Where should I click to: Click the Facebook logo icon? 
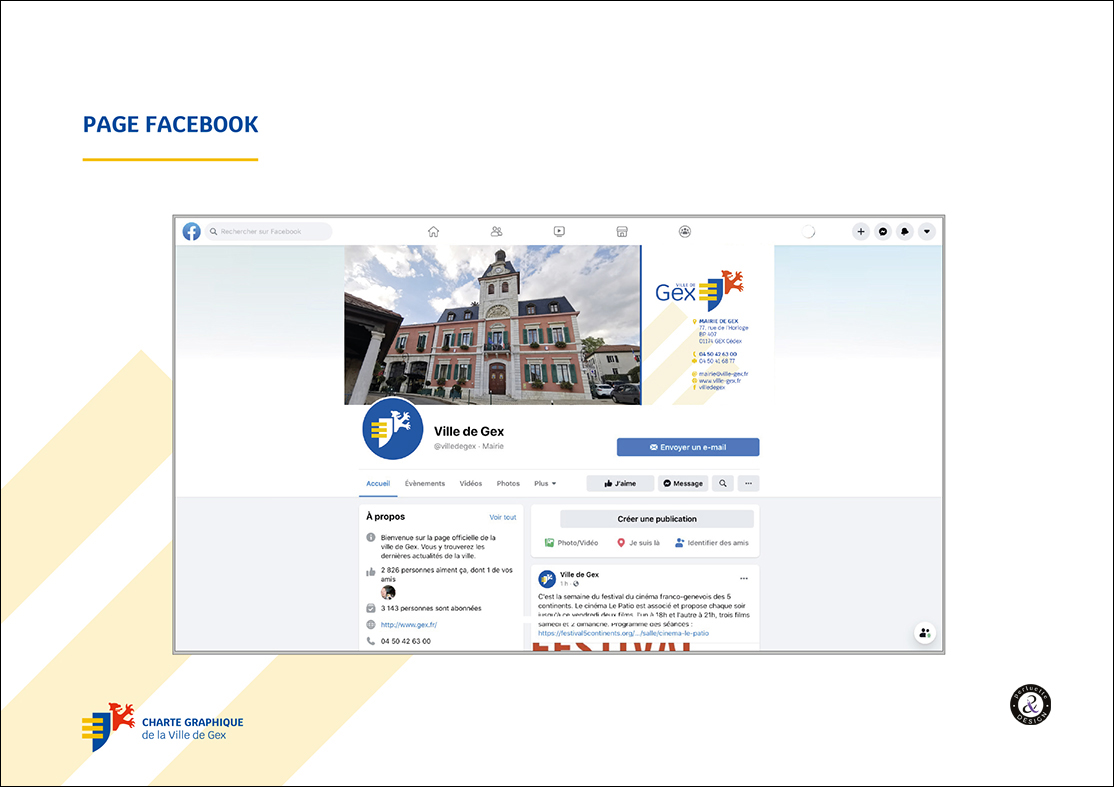(x=191, y=231)
